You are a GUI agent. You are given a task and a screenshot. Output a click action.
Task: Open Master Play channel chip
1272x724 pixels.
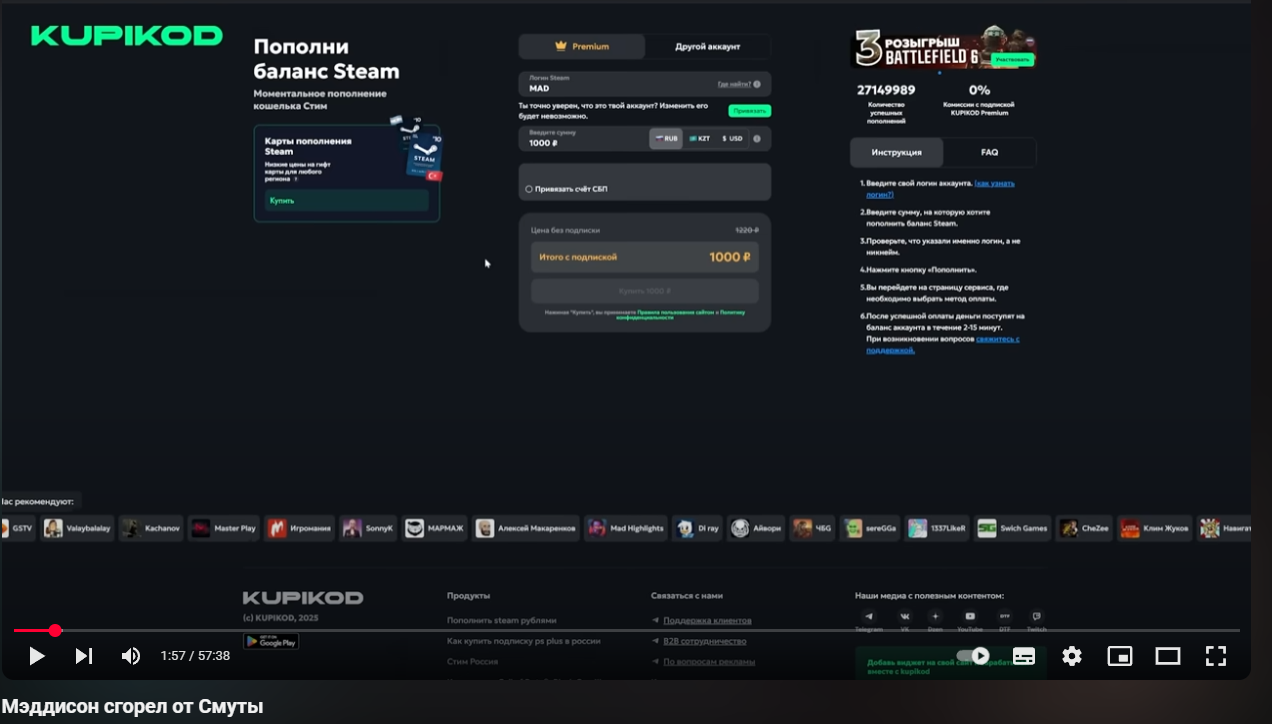pos(224,528)
